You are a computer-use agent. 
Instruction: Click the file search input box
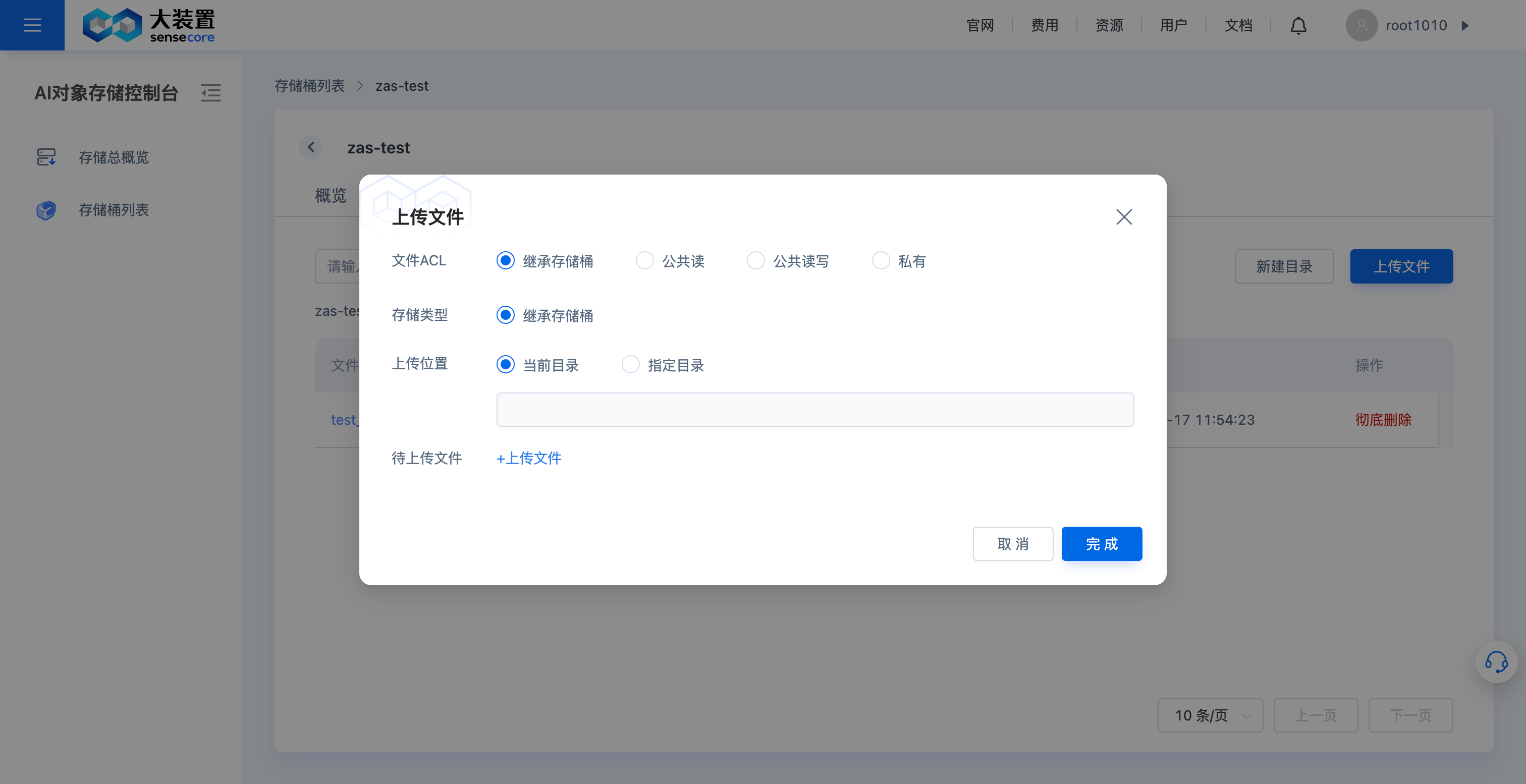337,266
